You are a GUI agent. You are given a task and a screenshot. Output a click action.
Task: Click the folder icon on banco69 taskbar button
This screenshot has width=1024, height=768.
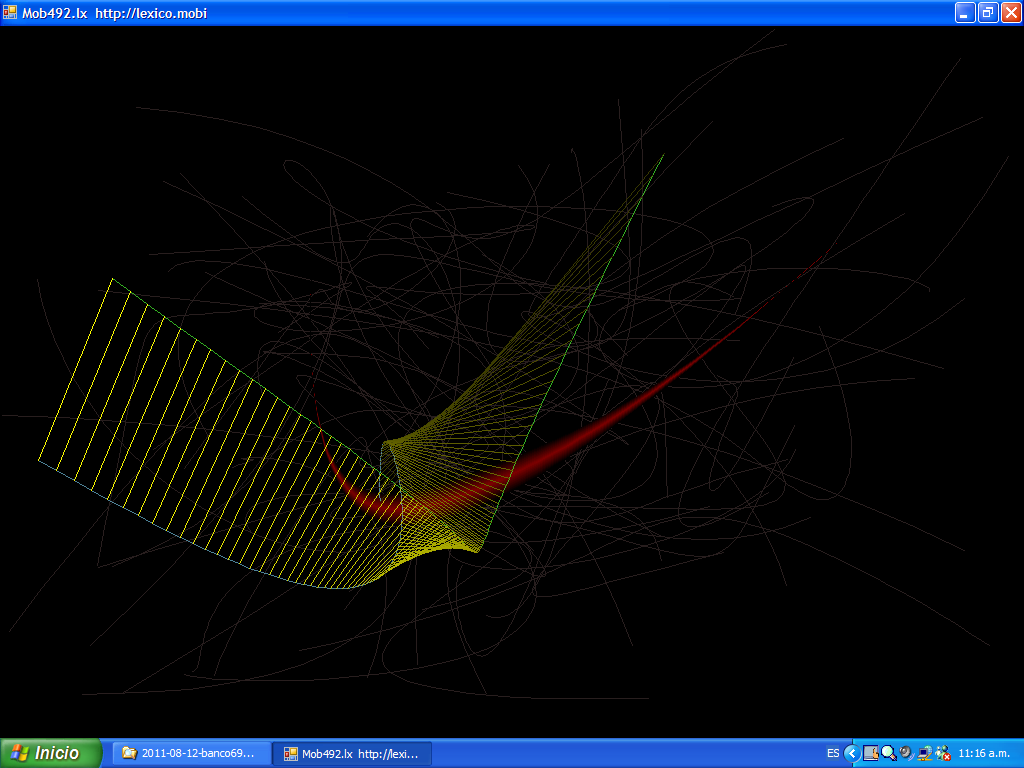coord(129,753)
